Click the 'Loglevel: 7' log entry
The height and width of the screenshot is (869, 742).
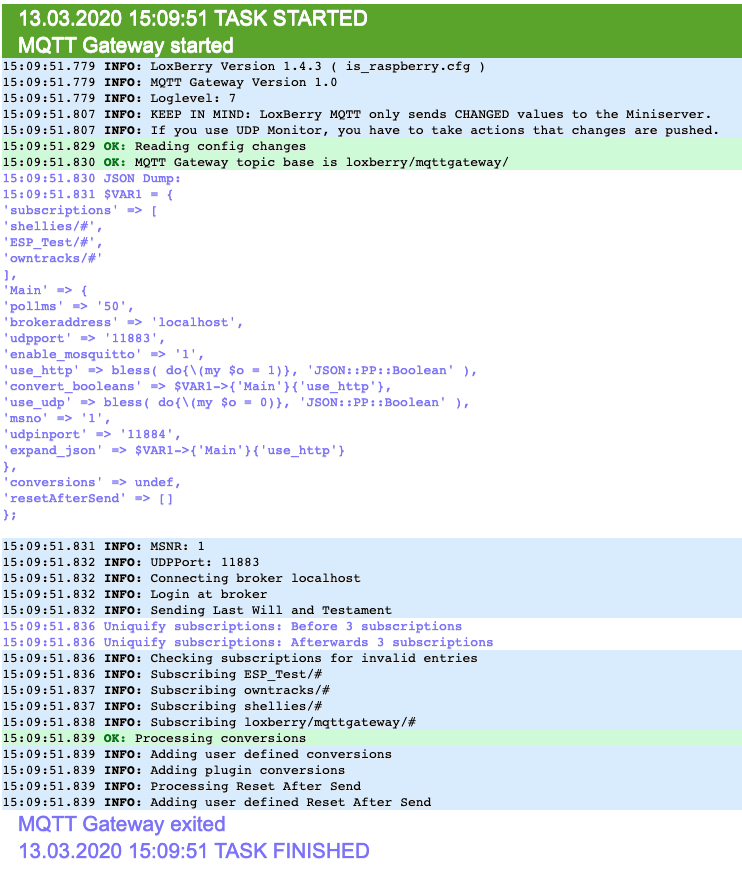tap(372, 99)
